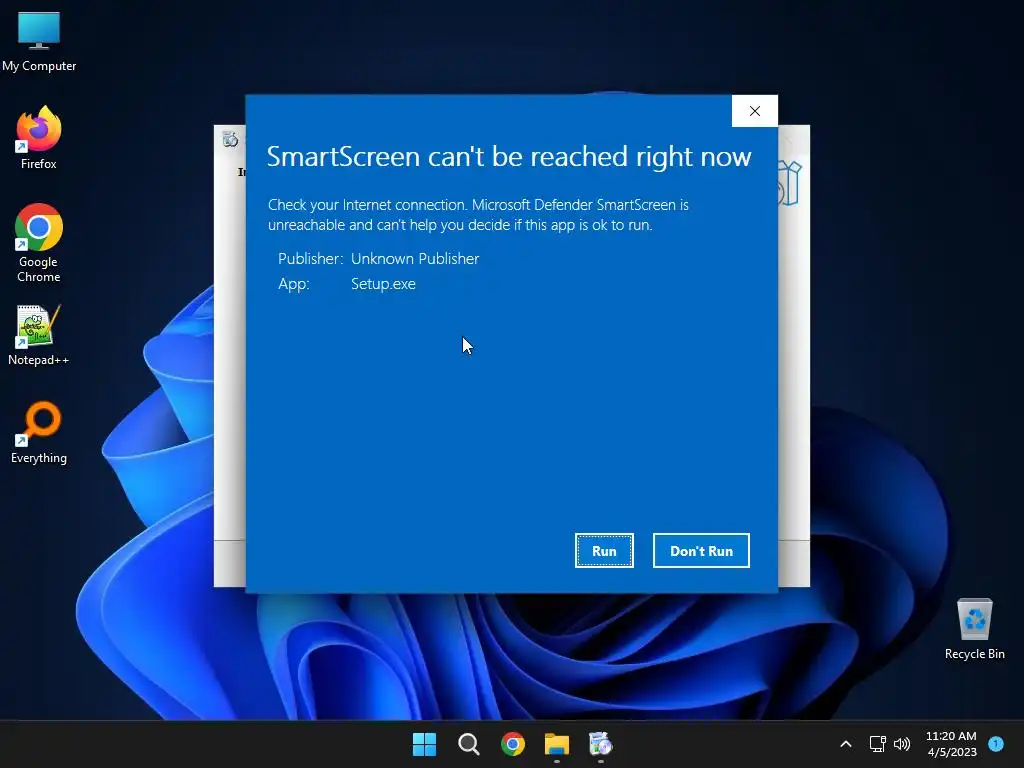Close the SmartScreen dialog with X

pos(754,111)
